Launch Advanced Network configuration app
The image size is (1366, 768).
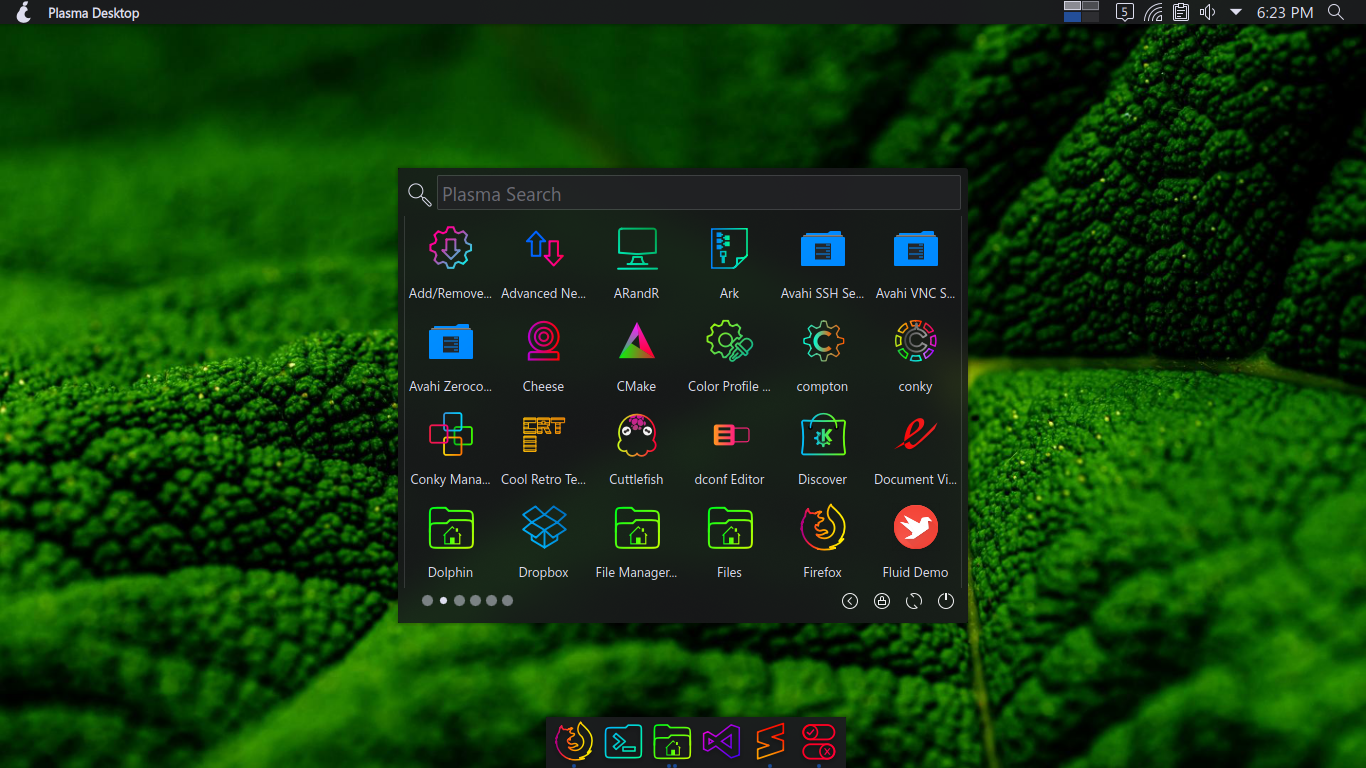point(544,248)
